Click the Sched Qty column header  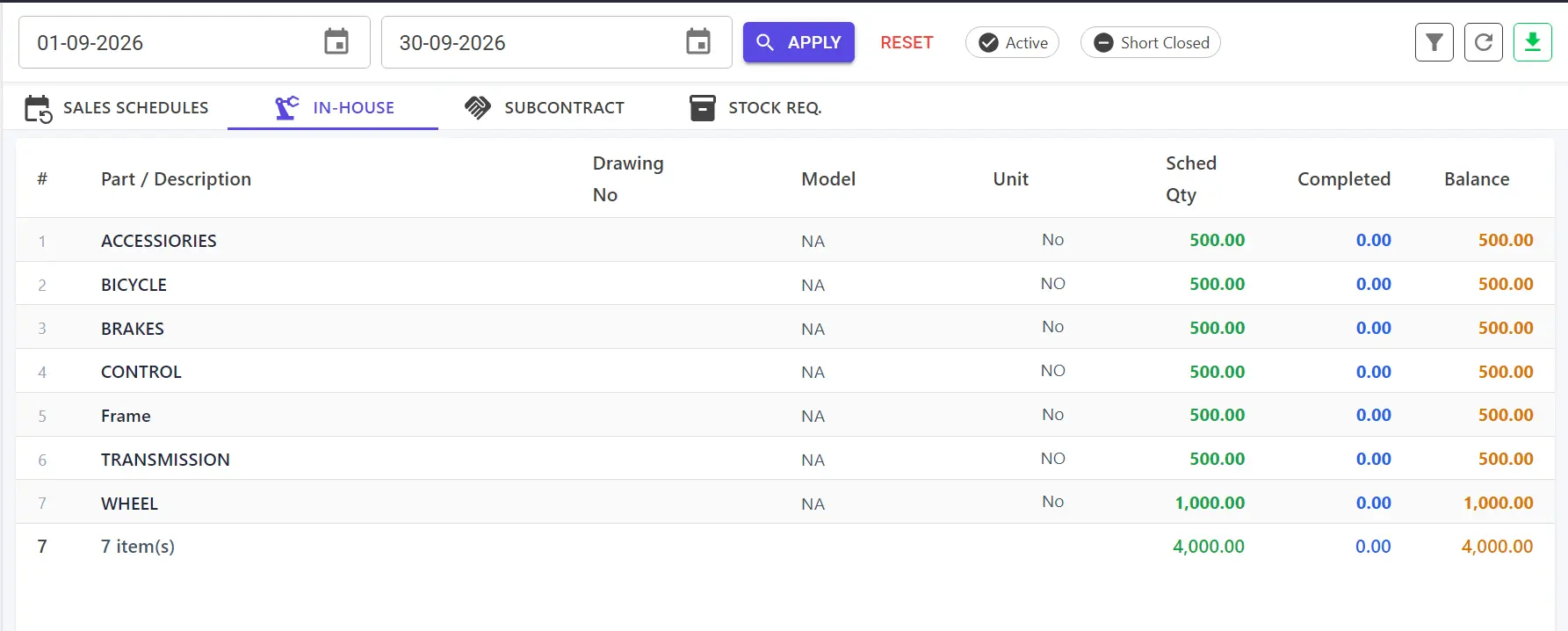(1191, 179)
